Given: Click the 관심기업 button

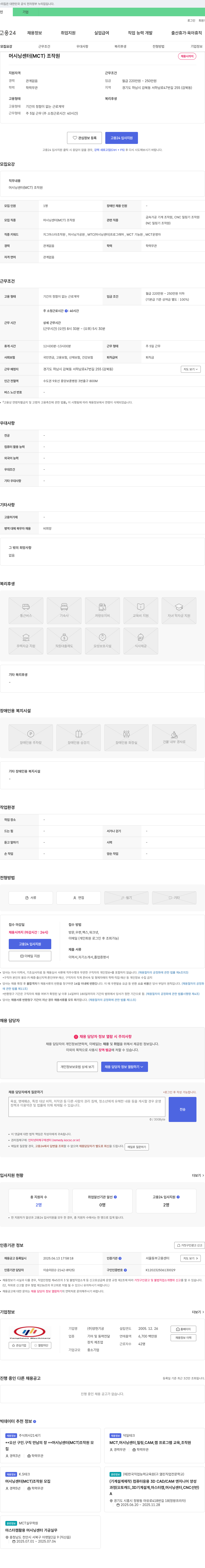Looking at the screenshot, I should coord(19,1345).
